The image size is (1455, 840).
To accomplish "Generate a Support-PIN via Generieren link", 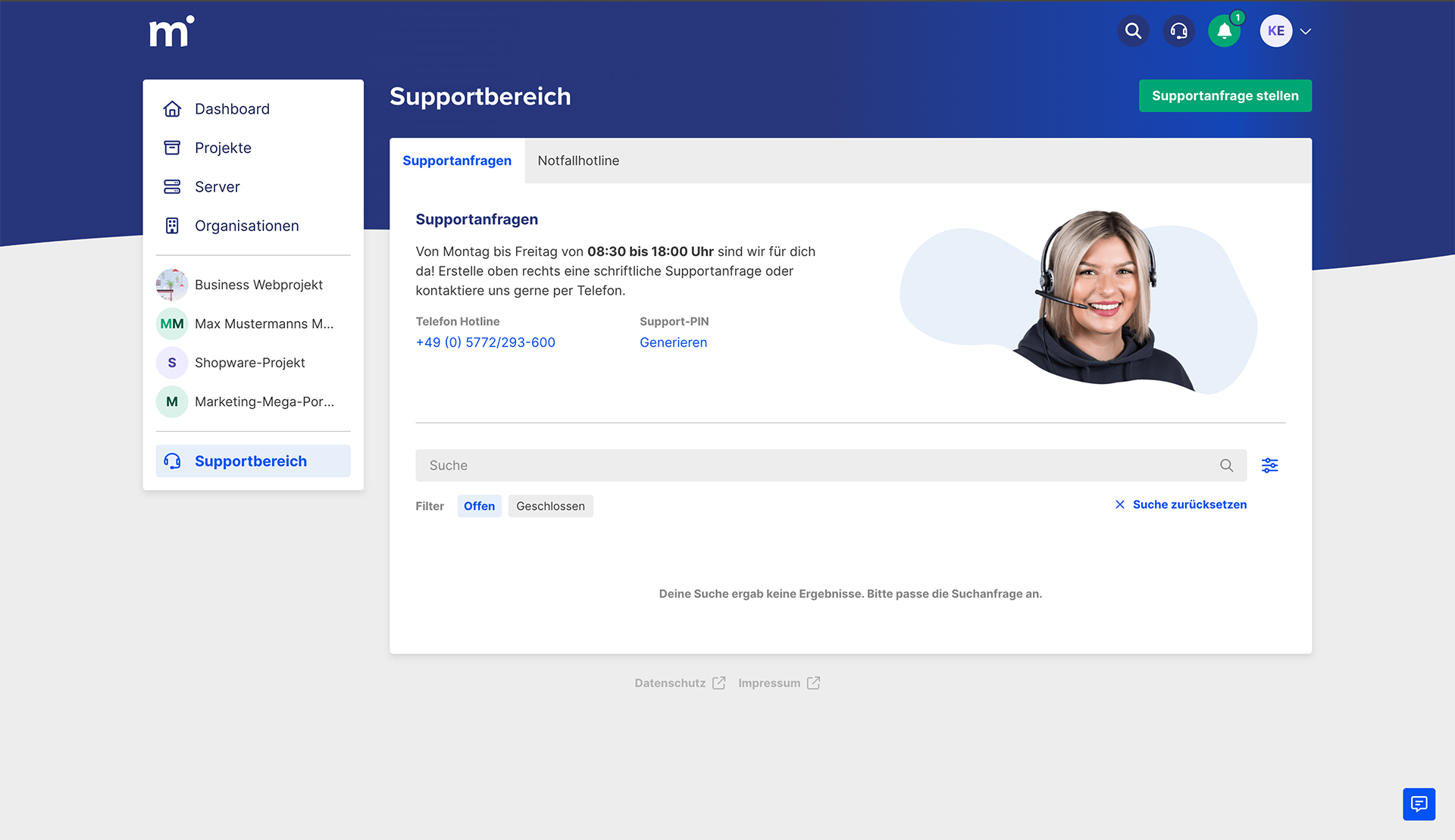I will click(x=673, y=342).
